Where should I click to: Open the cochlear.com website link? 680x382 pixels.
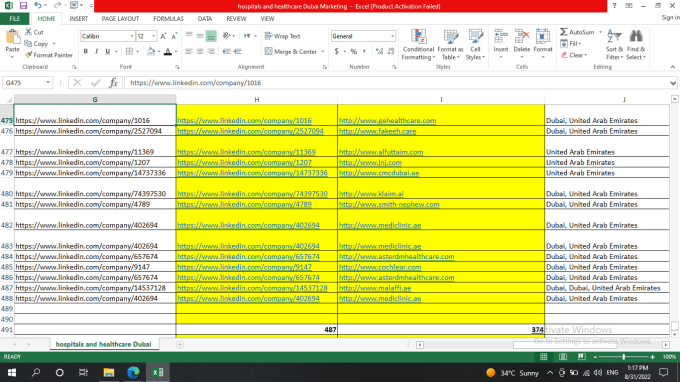coord(380,267)
